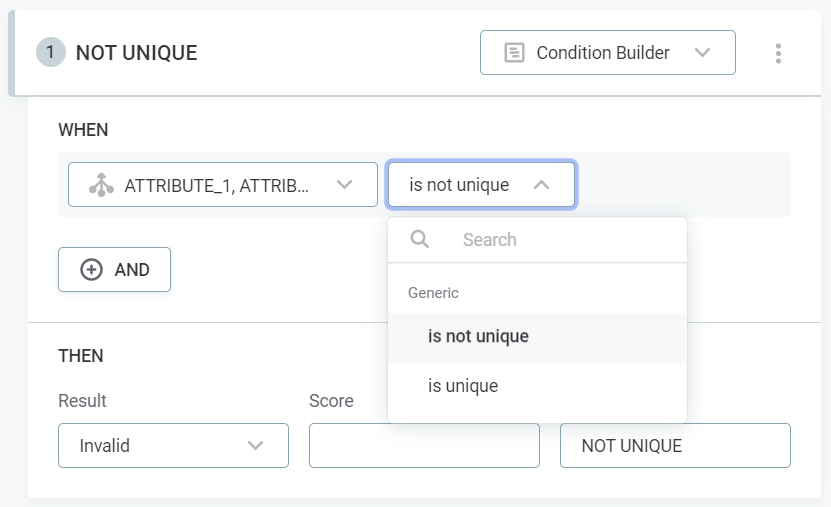Click the magnifier icon in search
This screenshot has height=507, width=831.
(x=420, y=240)
